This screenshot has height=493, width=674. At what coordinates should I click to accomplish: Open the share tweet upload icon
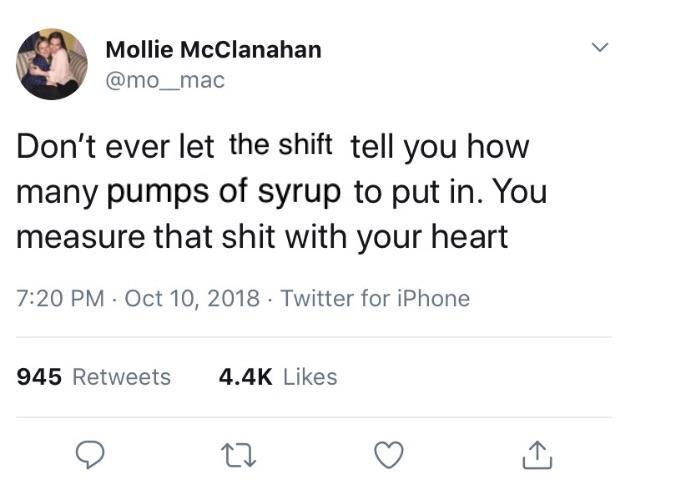coord(536,455)
